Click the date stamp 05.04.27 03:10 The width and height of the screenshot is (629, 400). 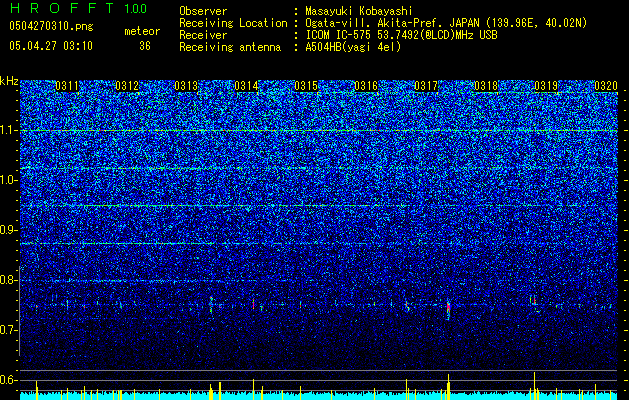(51, 46)
